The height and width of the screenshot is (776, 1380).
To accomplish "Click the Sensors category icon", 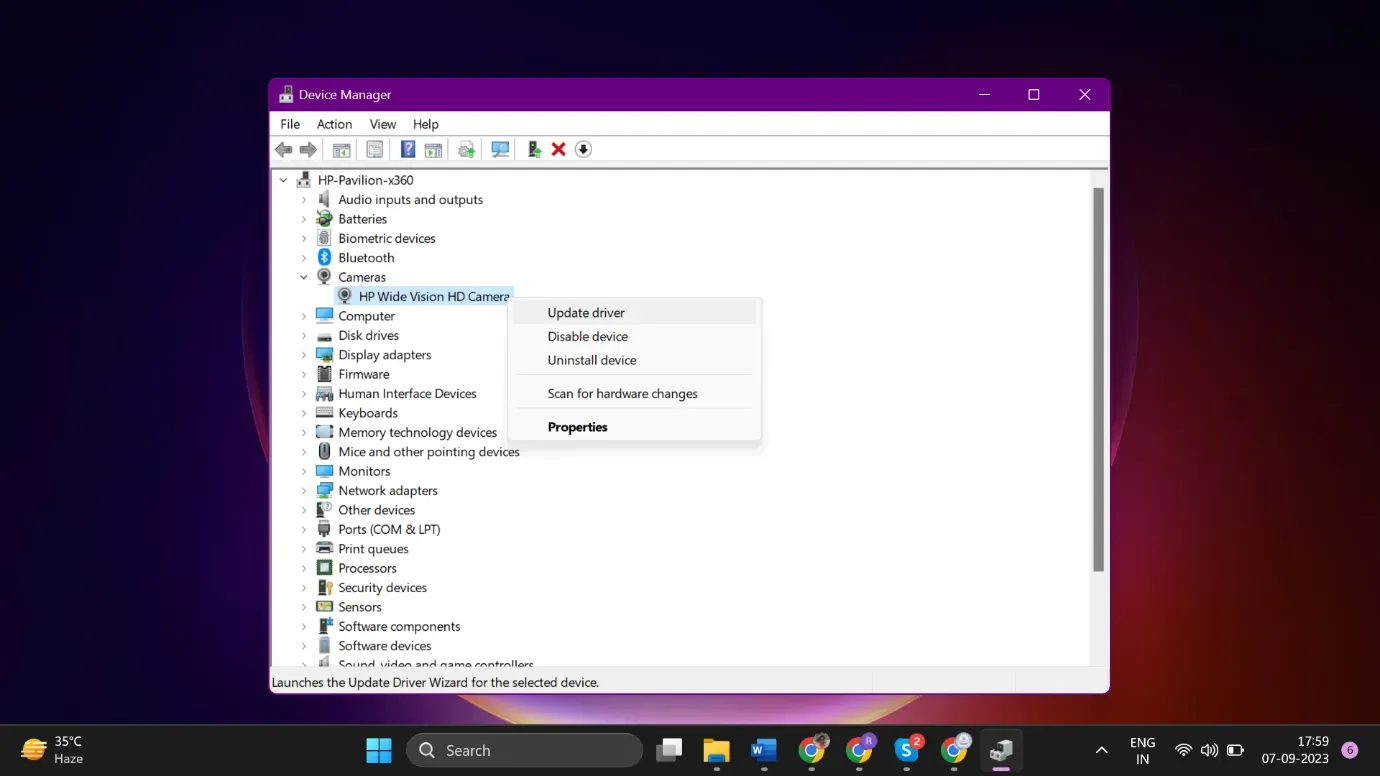I will pos(324,606).
